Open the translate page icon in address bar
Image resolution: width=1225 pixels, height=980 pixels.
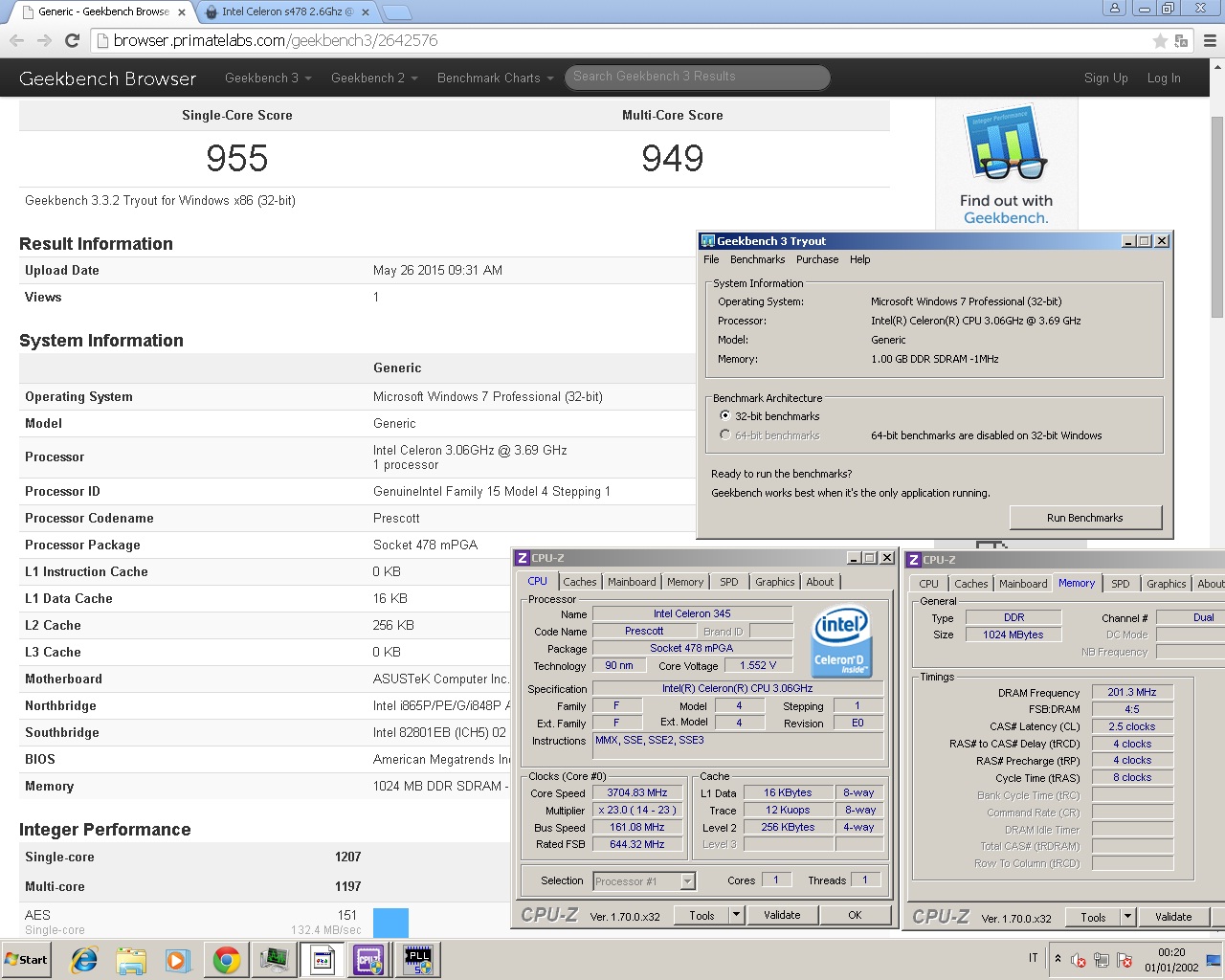[x=1181, y=40]
